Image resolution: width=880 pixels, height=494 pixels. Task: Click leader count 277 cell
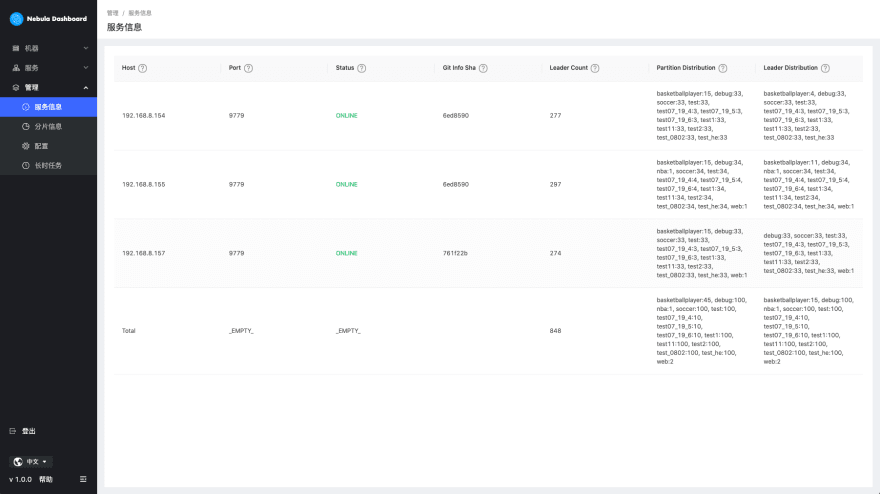click(555, 116)
